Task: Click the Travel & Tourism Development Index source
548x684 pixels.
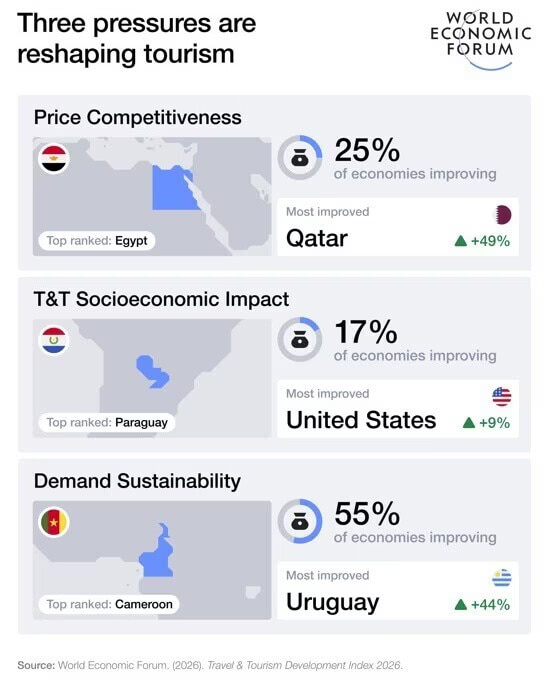Action: [304, 666]
